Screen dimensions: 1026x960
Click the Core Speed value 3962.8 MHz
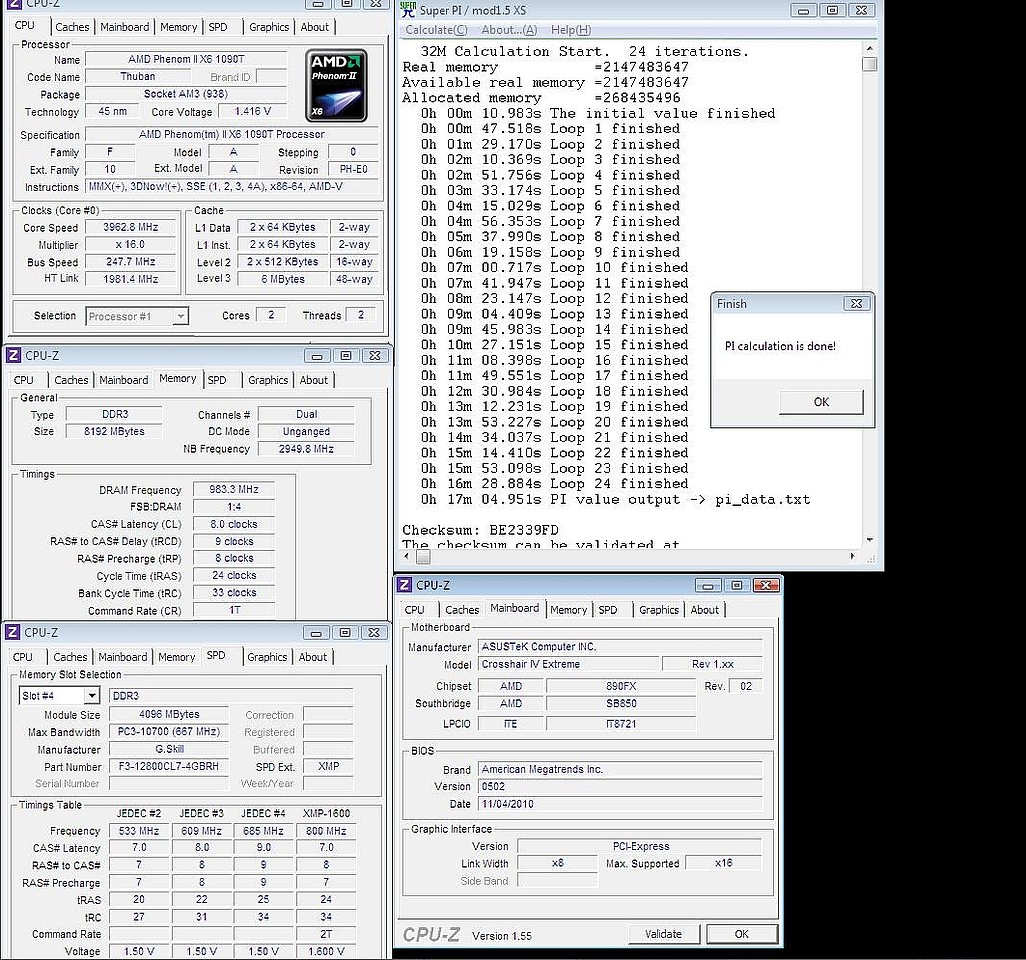pos(131,227)
